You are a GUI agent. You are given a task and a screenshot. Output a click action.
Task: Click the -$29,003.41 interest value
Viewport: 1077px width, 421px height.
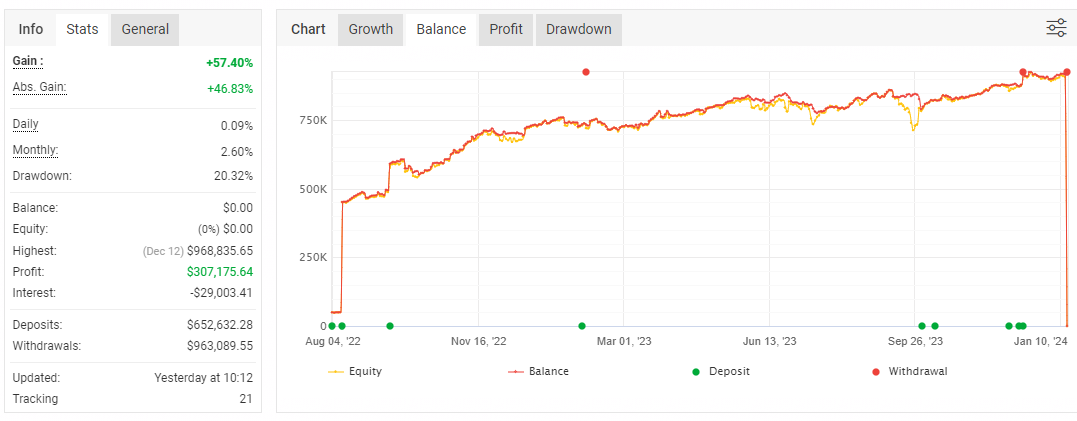point(219,293)
